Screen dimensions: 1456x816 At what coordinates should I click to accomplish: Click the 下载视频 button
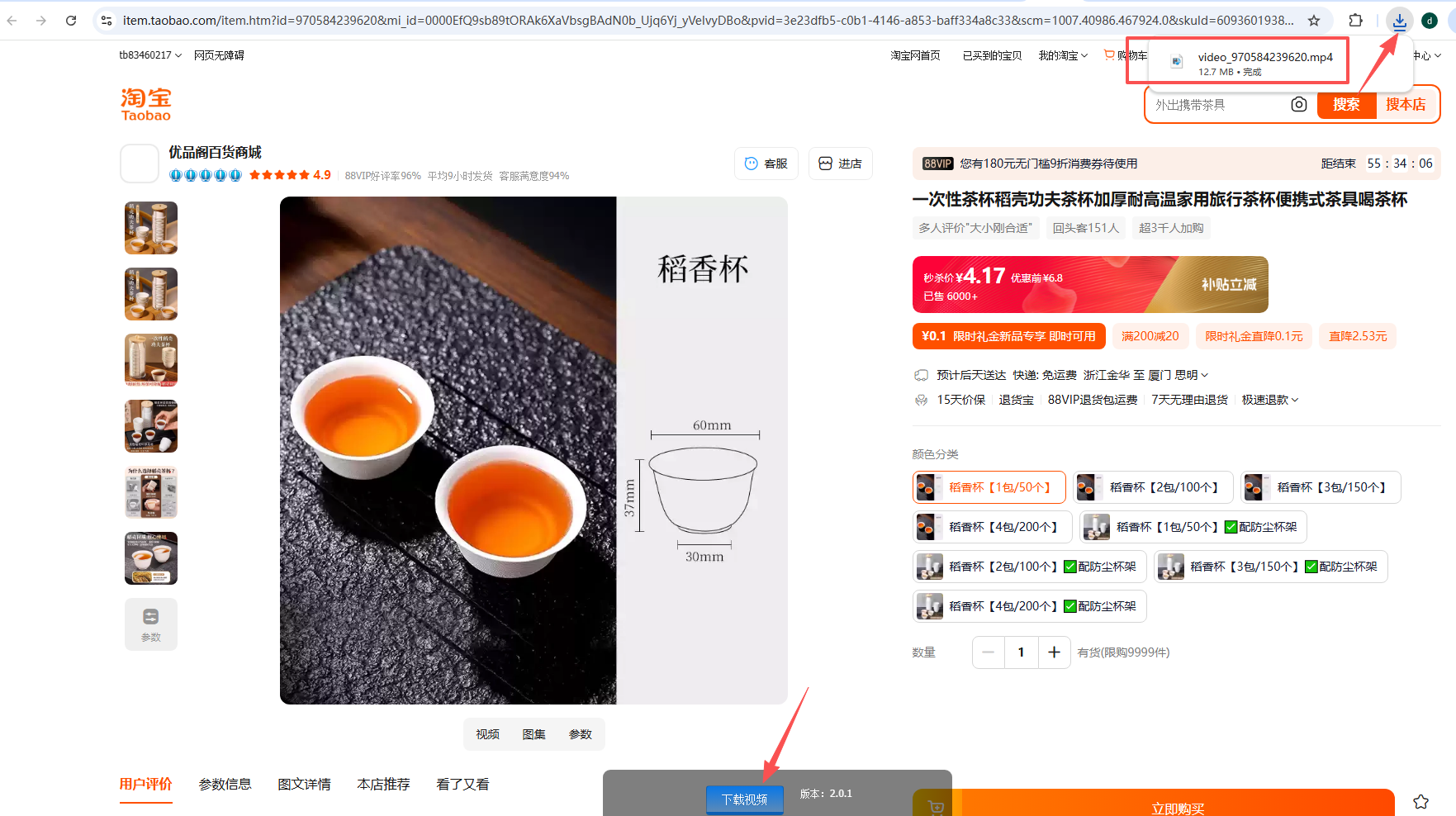click(744, 799)
